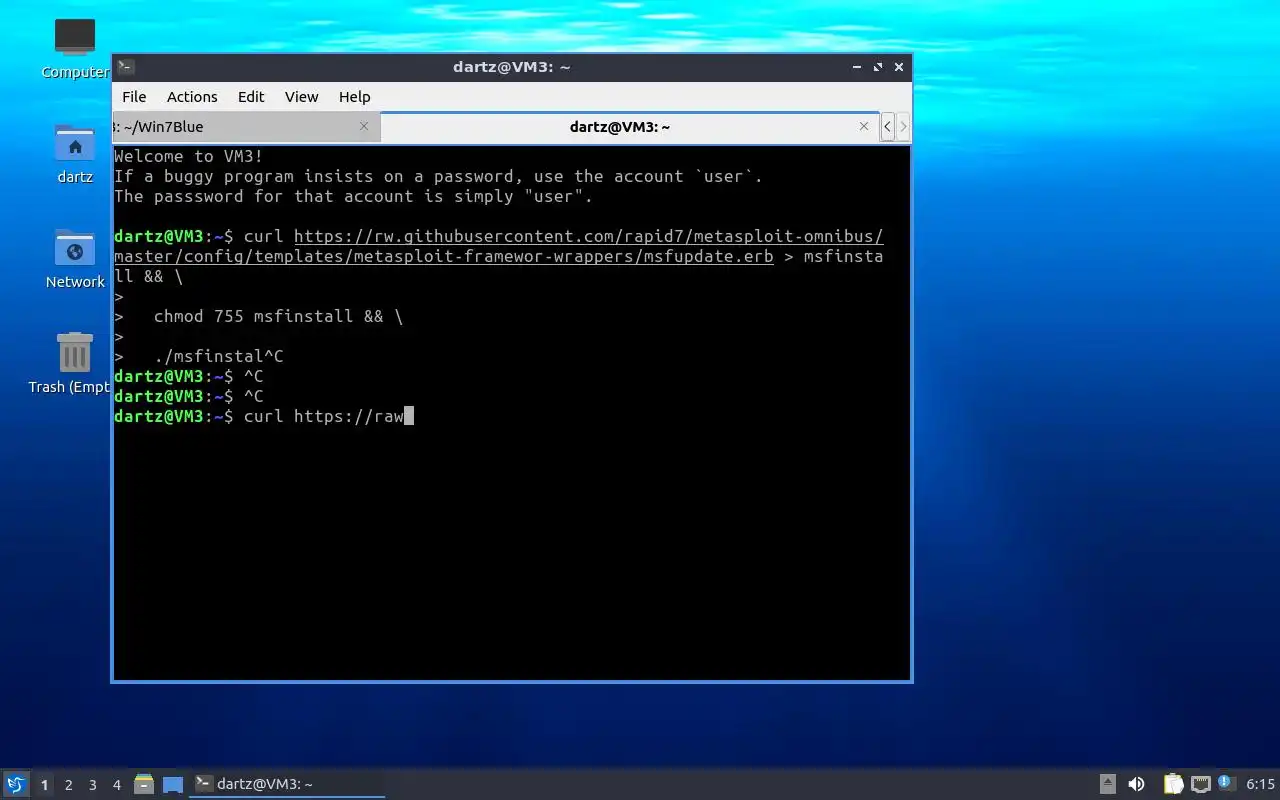Image resolution: width=1280 pixels, height=800 pixels.
Task: Switch to the ~/Win7Blue terminal tab
Action: coord(246,127)
